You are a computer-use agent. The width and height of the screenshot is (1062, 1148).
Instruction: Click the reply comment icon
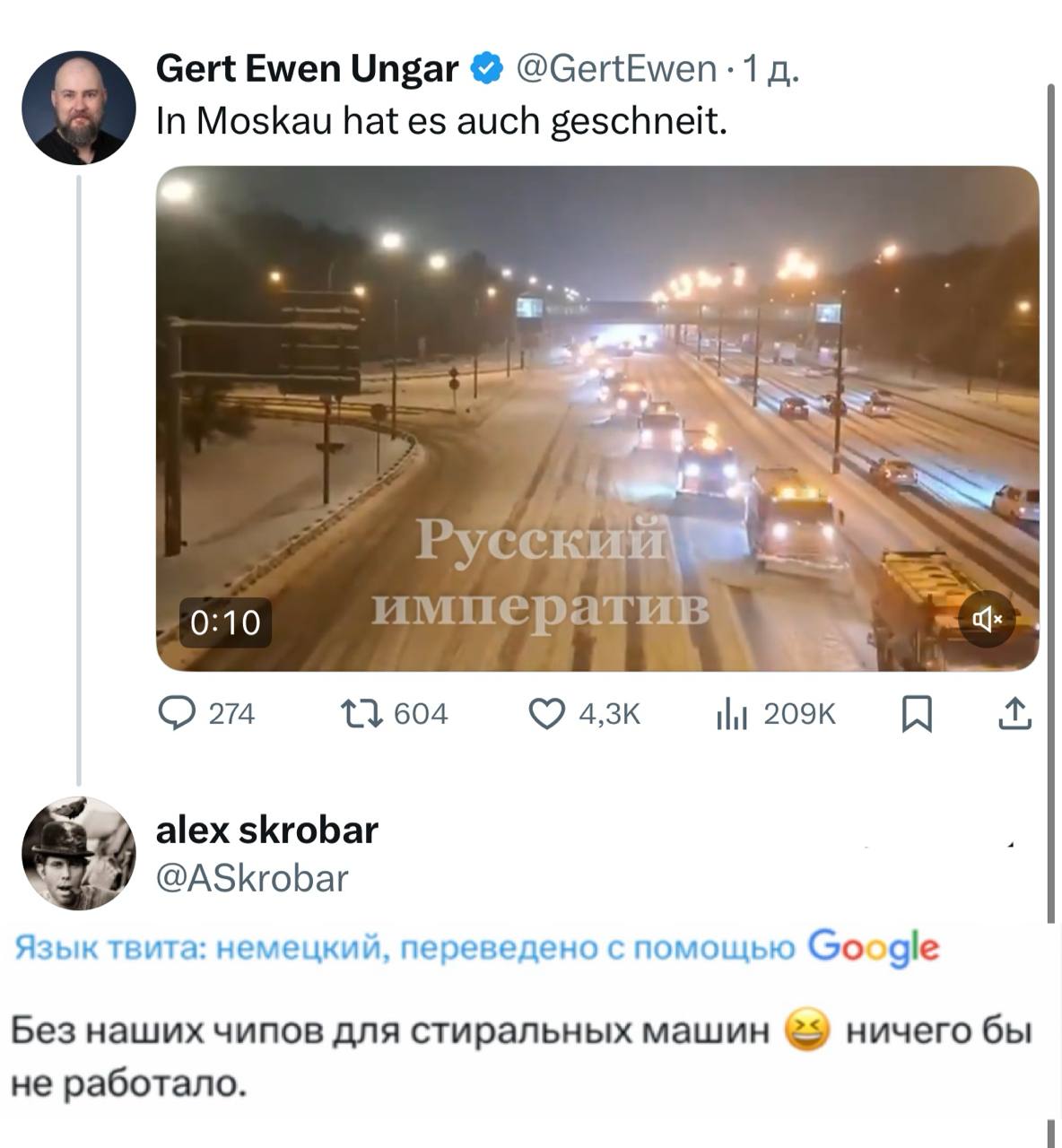click(177, 714)
